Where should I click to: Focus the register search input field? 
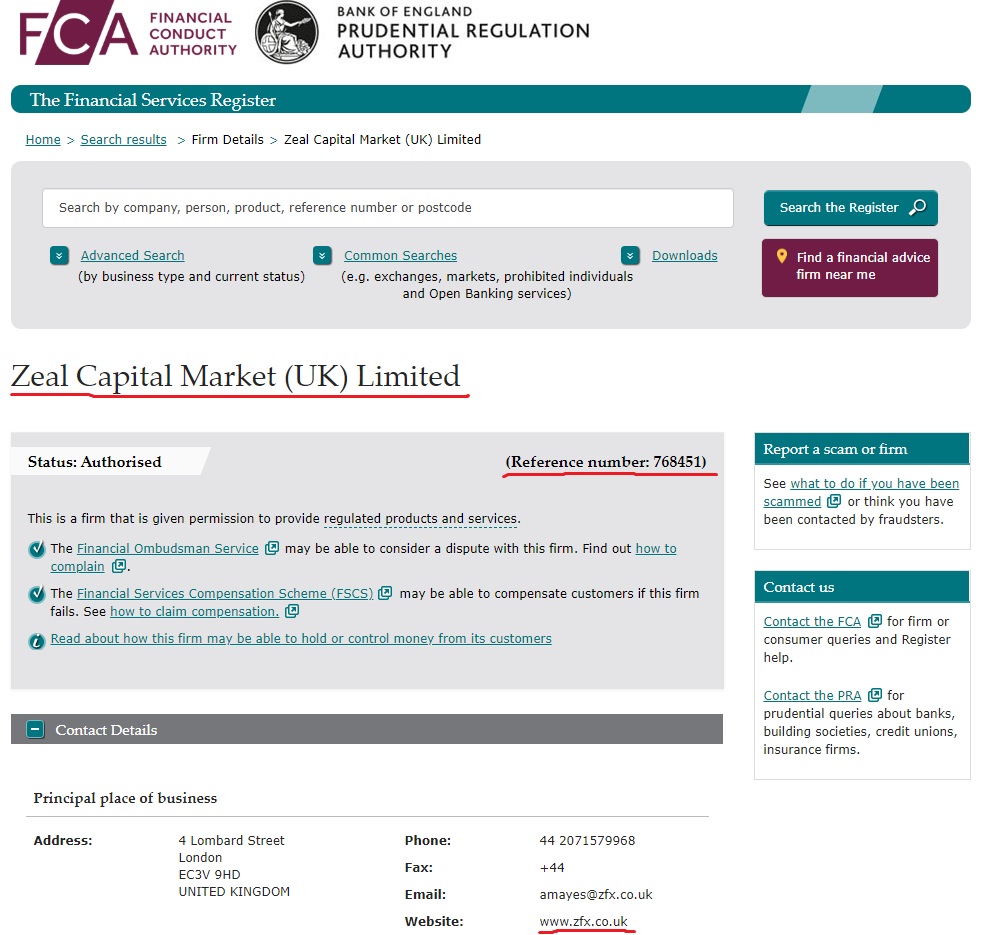pos(387,208)
